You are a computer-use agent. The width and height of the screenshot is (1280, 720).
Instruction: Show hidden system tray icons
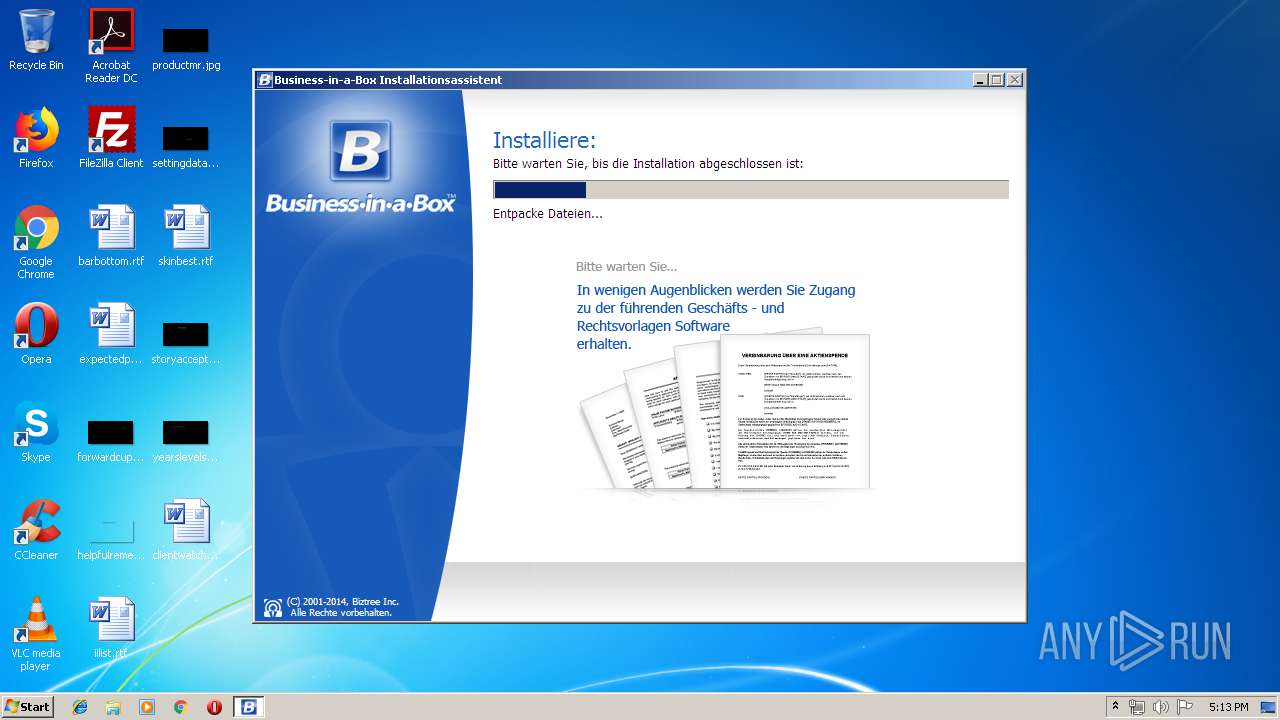[1115, 707]
